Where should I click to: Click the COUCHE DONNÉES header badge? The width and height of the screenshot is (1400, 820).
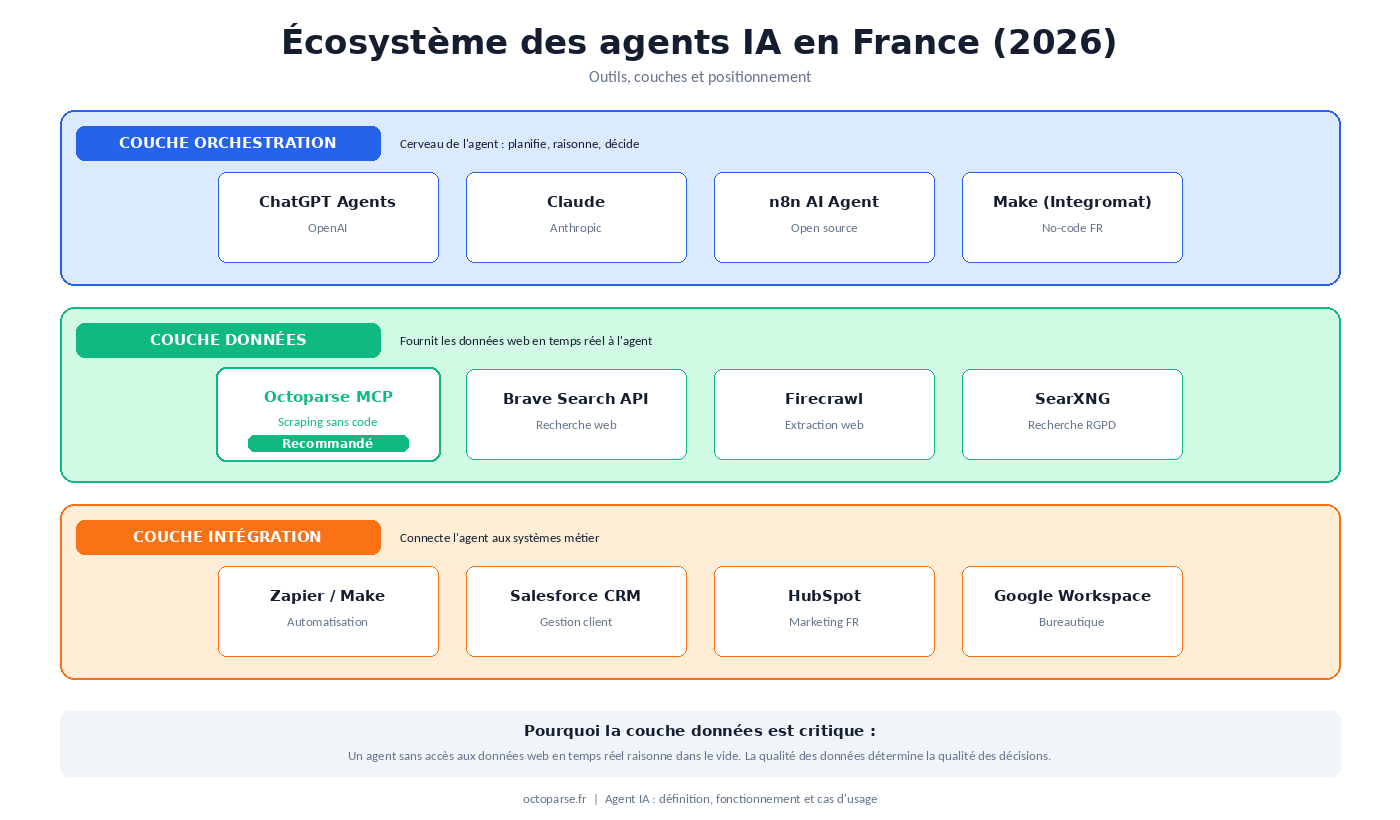coord(228,340)
